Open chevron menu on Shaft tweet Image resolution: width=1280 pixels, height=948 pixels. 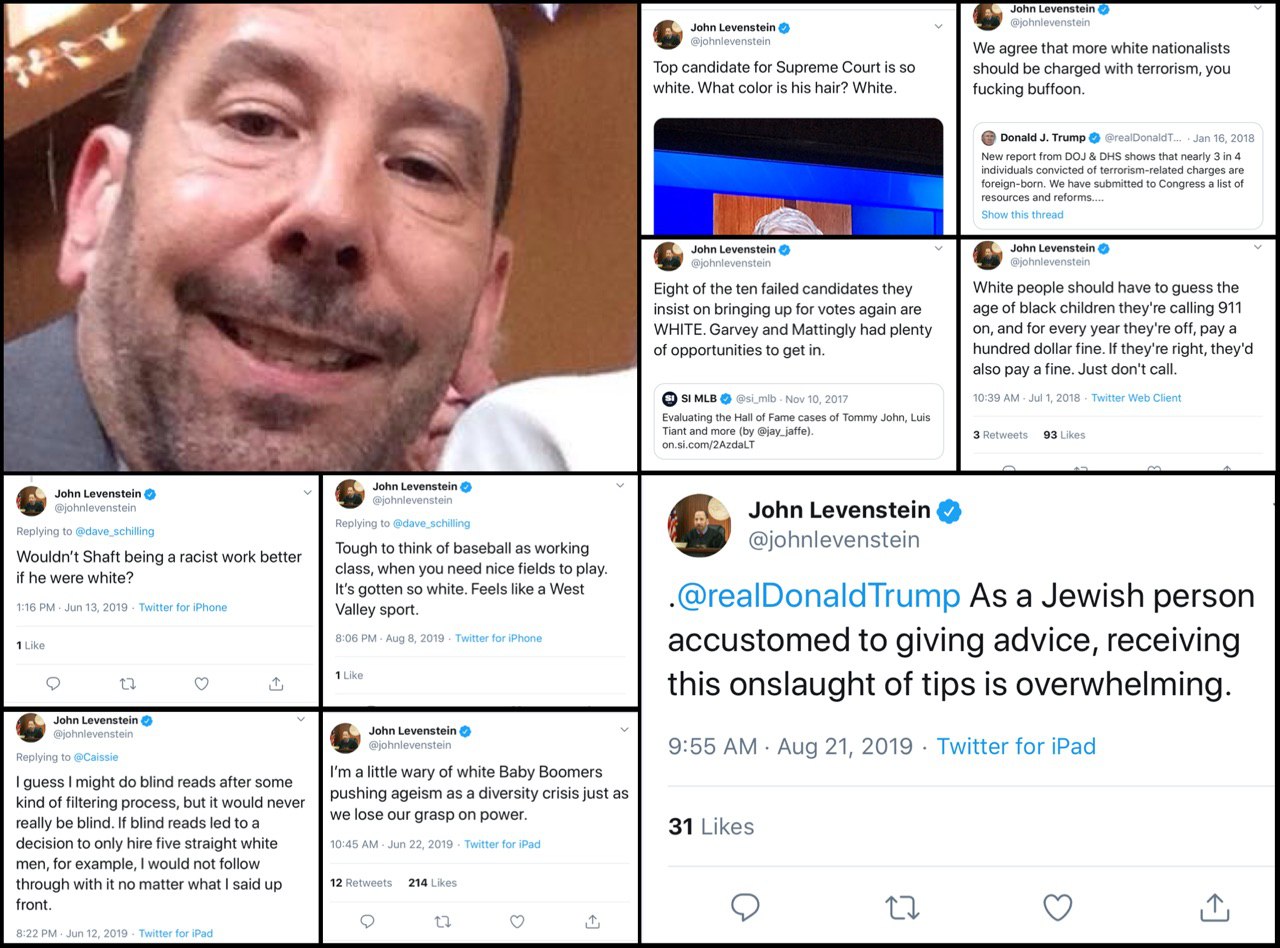pyautogui.click(x=307, y=492)
